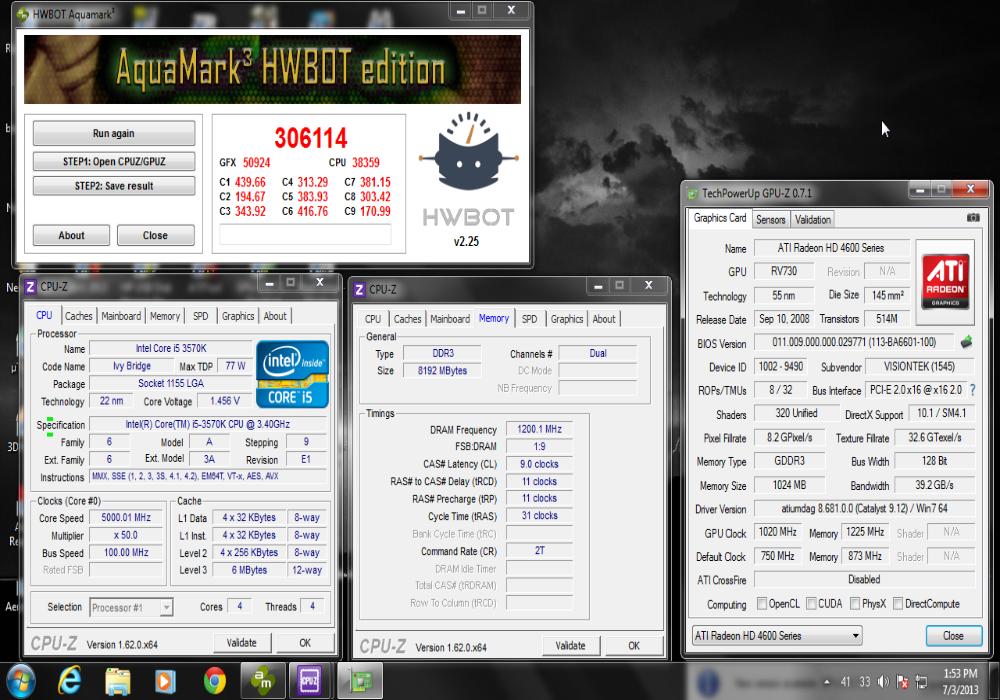Image resolution: width=1000 pixels, height=700 pixels.
Task: Click the Driver Version field in GPU-Z
Action: click(864, 508)
